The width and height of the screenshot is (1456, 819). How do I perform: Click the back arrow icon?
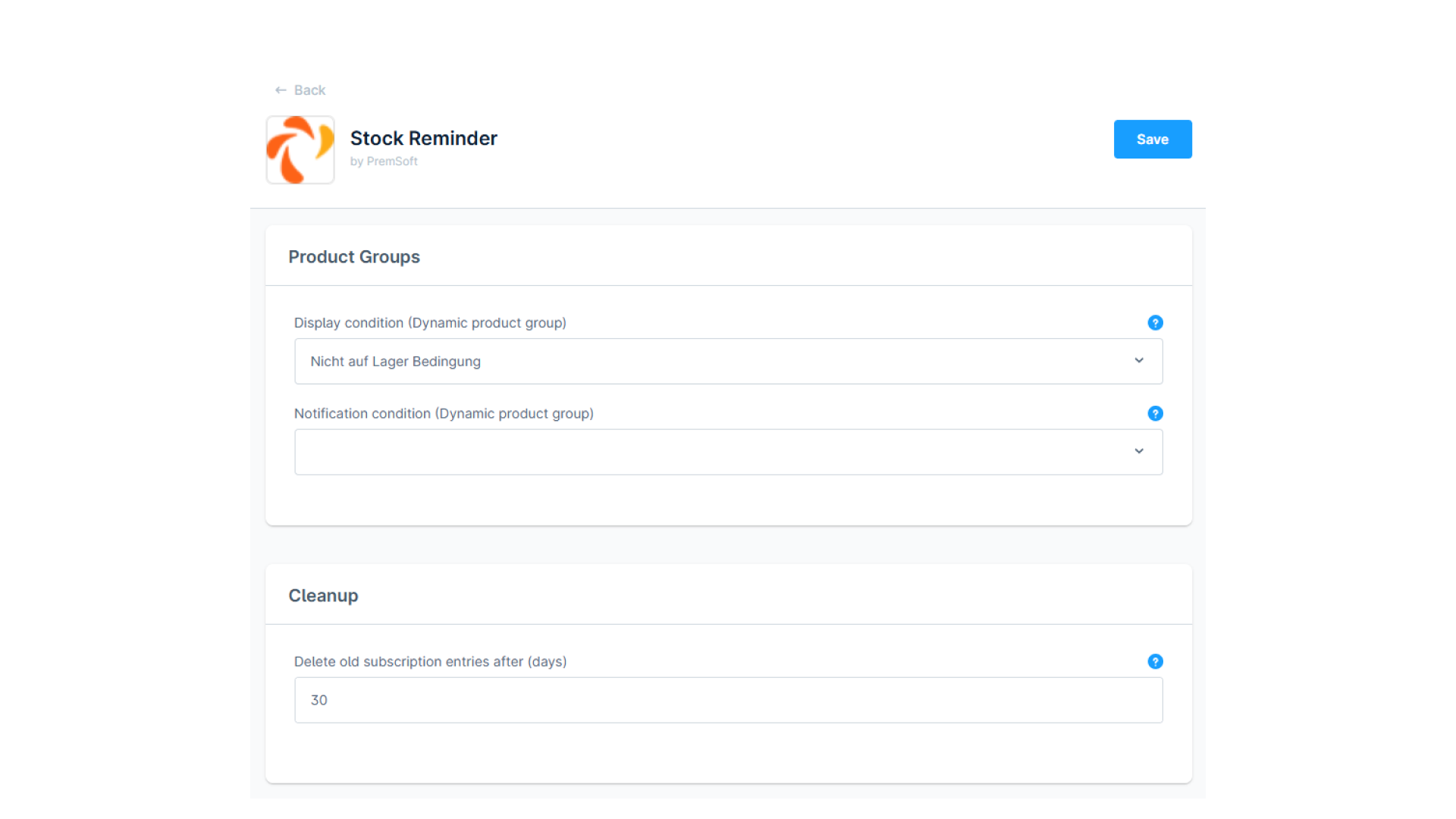pos(281,90)
